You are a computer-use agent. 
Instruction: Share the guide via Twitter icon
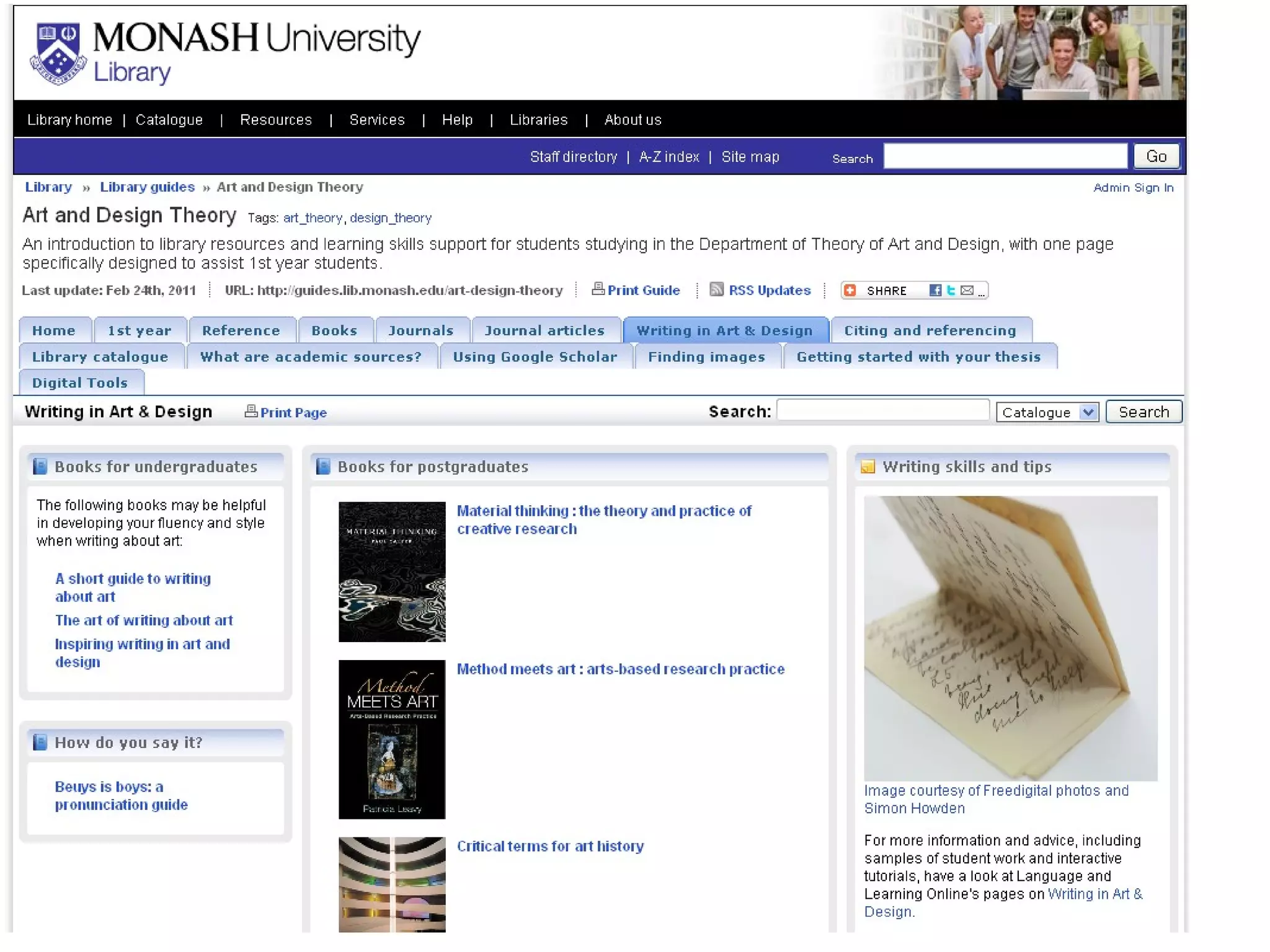pyautogui.click(x=951, y=290)
